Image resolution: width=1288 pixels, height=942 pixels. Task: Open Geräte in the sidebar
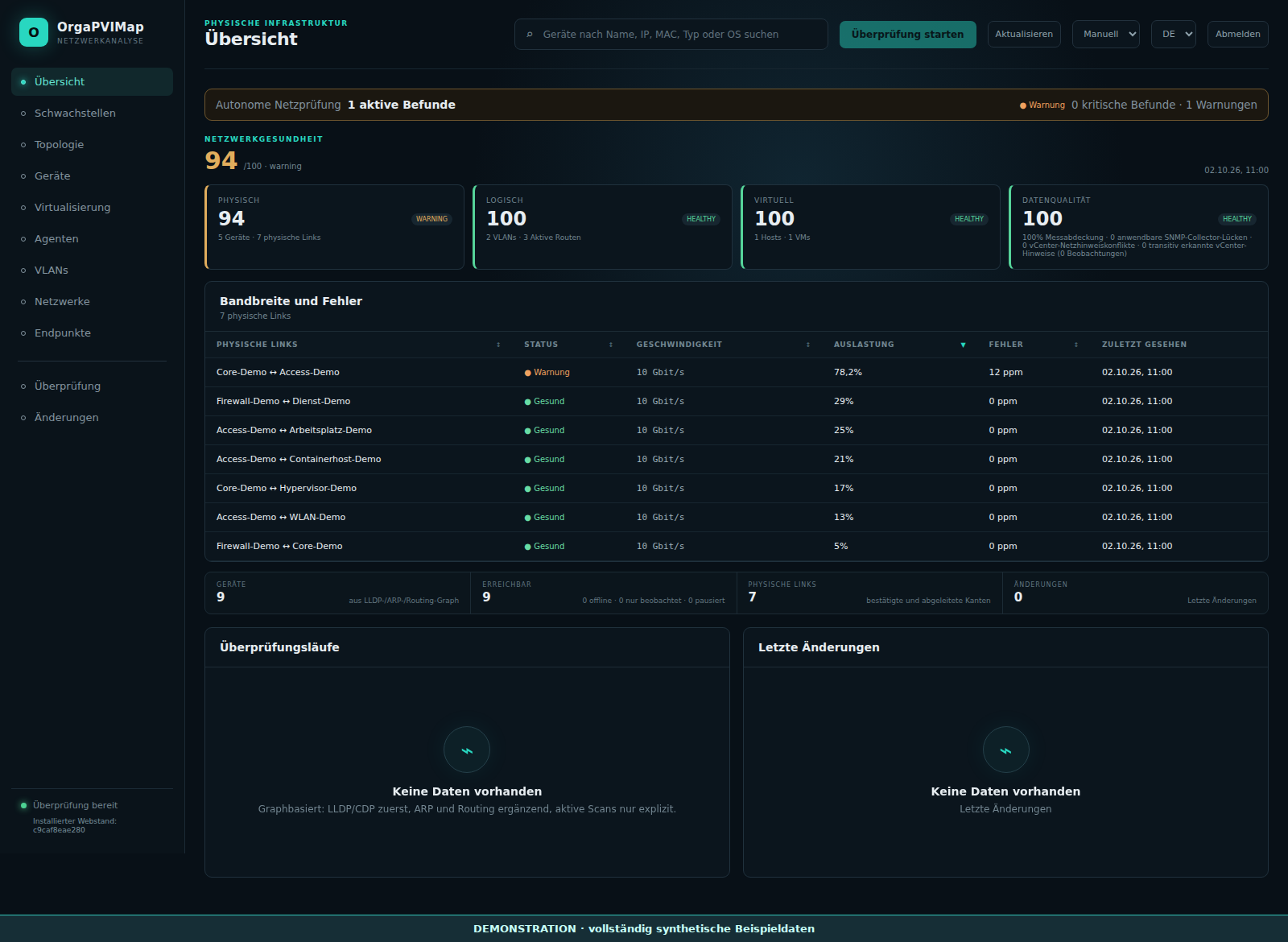(92, 176)
